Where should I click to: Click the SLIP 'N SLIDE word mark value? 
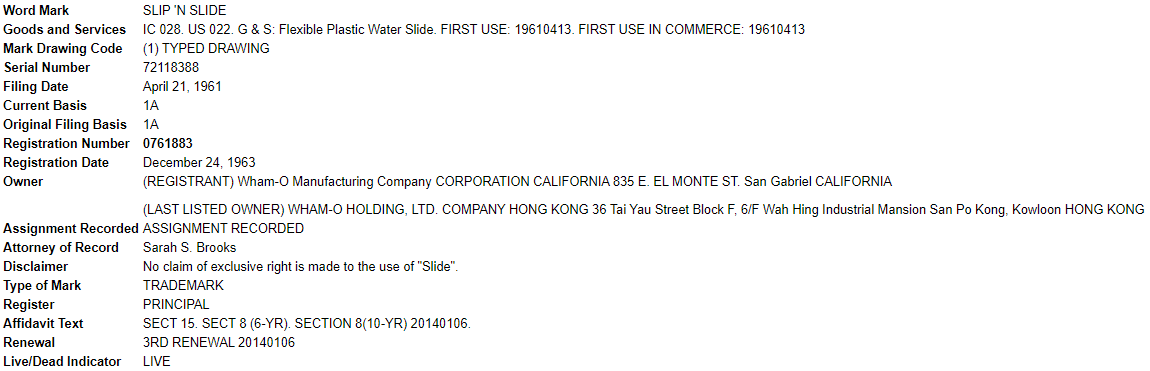pyautogui.click(x=185, y=11)
